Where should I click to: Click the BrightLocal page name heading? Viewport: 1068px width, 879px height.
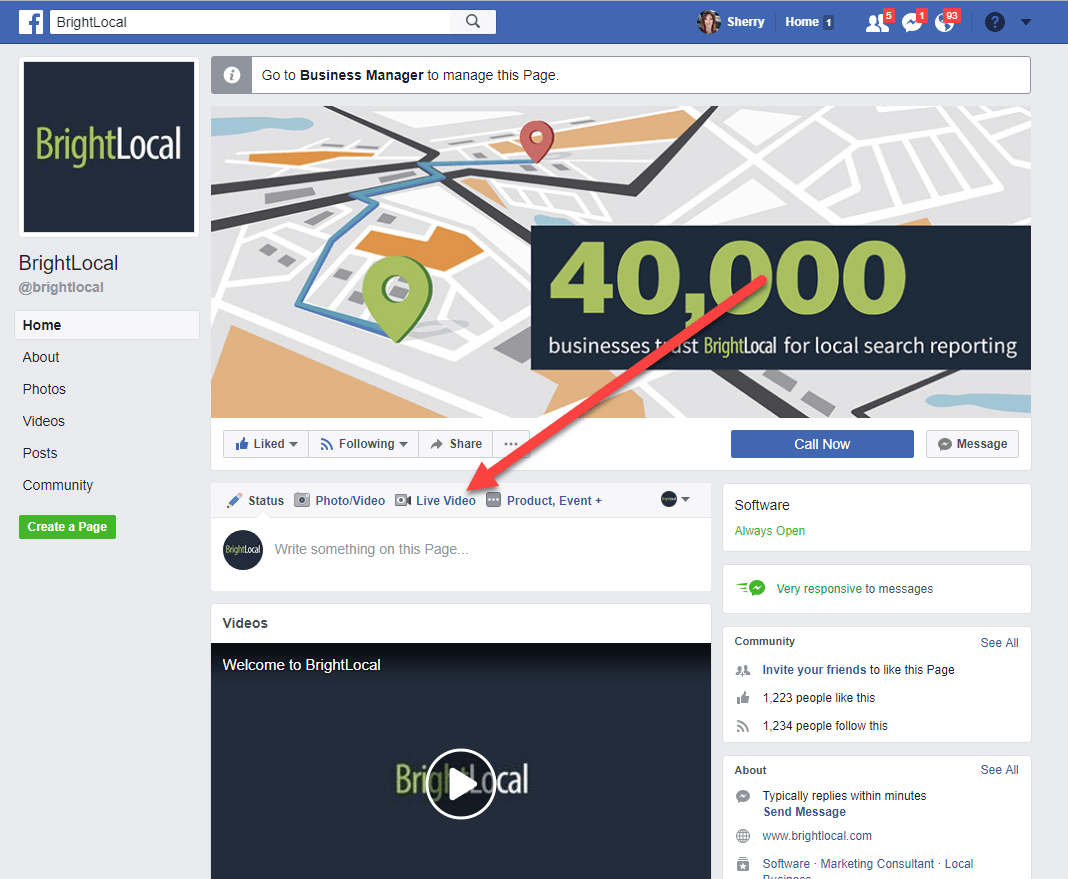[x=68, y=263]
